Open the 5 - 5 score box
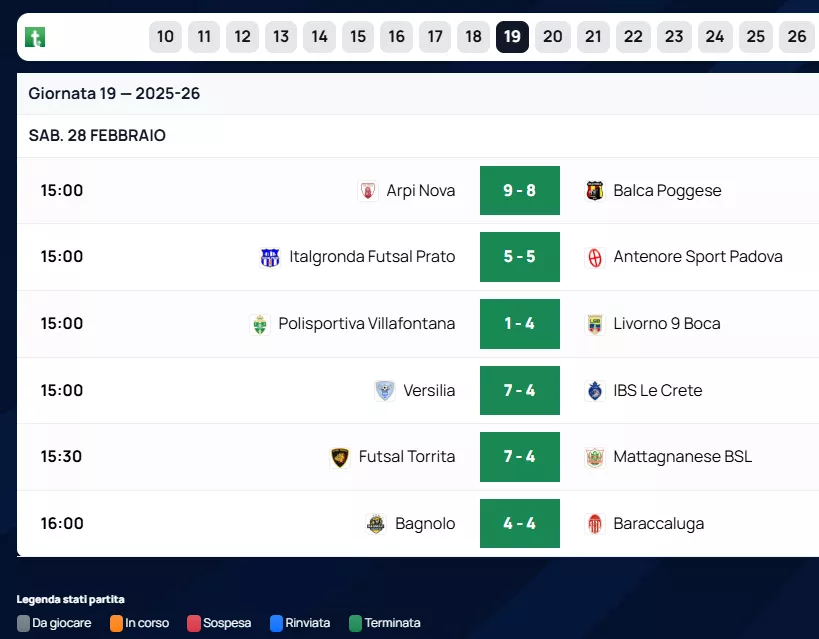The image size is (819, 639). coord(520,257)
